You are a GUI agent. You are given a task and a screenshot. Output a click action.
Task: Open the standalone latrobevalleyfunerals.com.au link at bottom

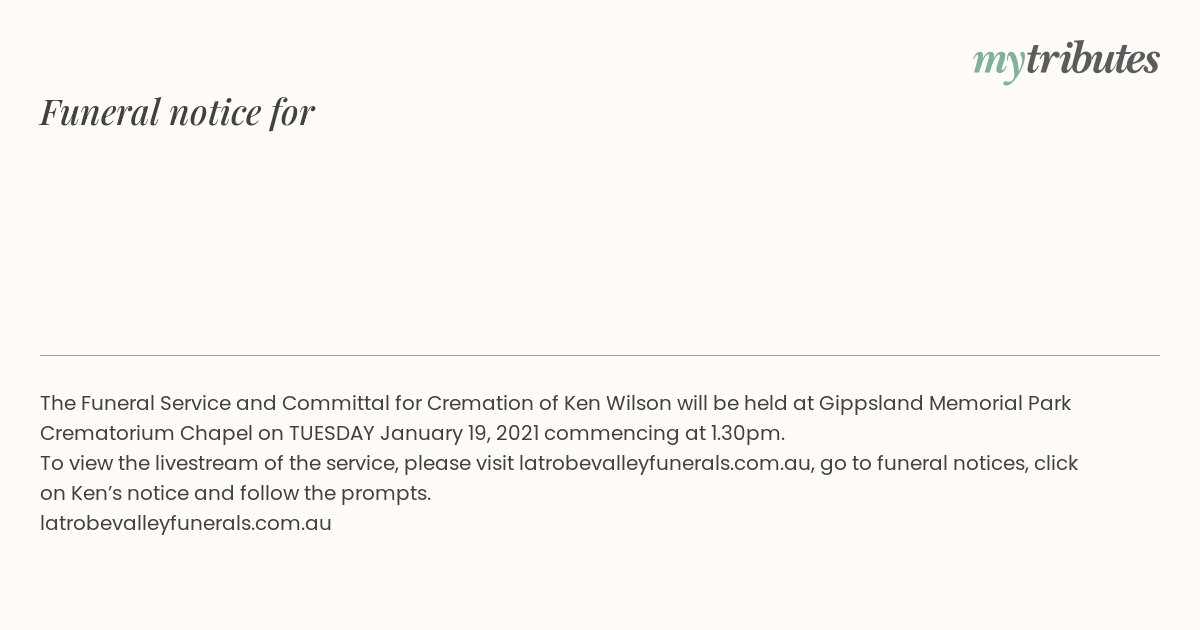[x=186, y=523]
